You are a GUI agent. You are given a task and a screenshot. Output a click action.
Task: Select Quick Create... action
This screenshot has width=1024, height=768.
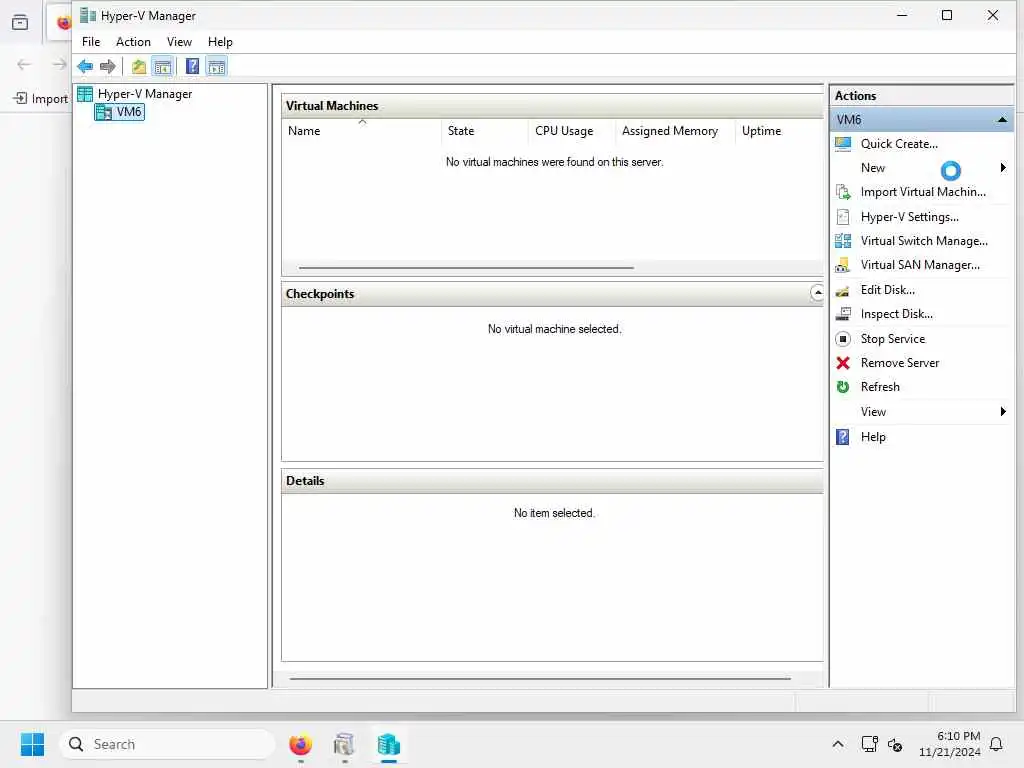tap(899, 144)
